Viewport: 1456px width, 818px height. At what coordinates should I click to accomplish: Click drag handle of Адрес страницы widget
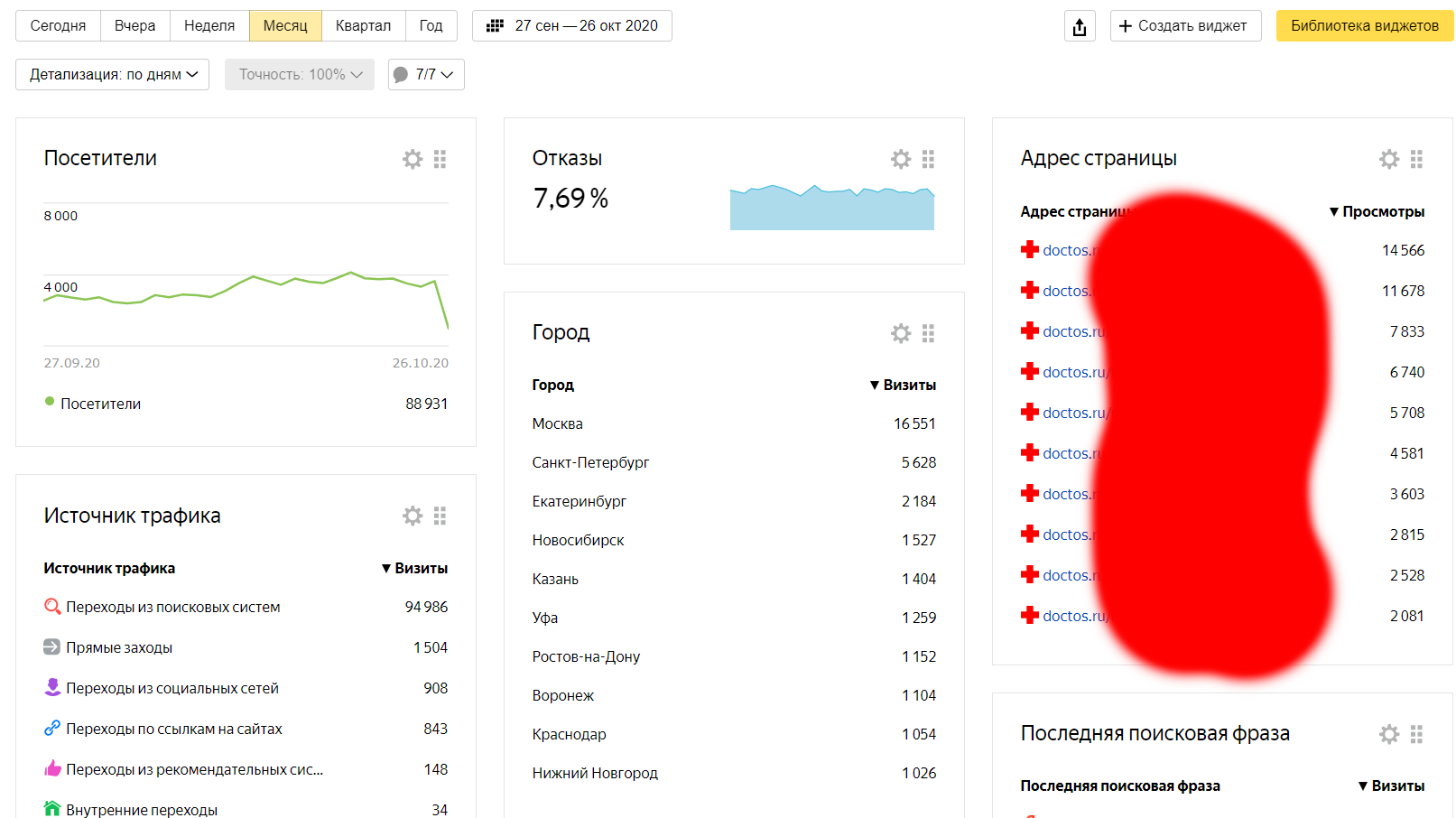click(x=1416, y=159)
